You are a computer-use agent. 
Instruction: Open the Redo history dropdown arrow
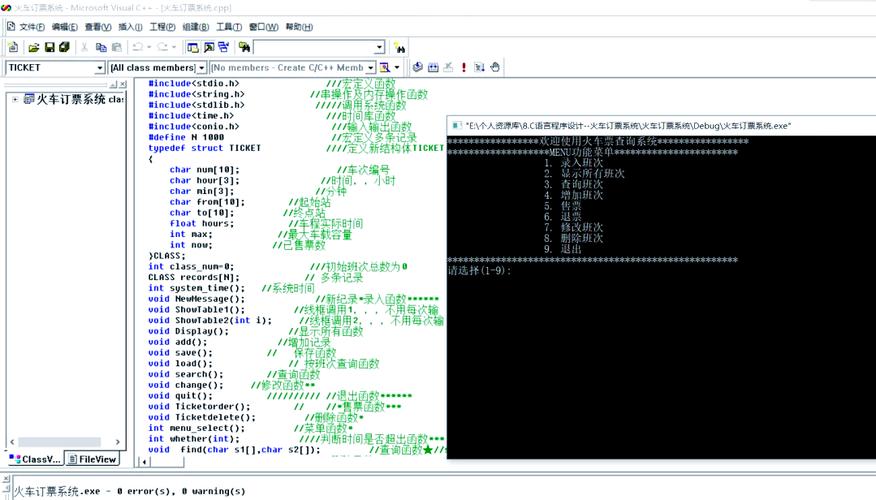click(174, 47)
